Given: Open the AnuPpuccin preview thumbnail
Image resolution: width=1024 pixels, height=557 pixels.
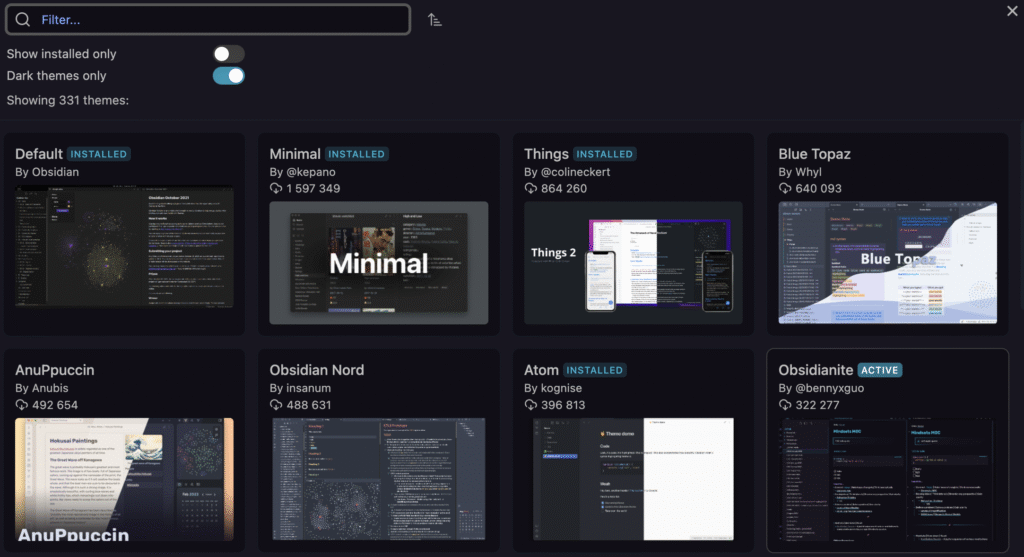Looking at the screenshot, I should coord(124,479).
